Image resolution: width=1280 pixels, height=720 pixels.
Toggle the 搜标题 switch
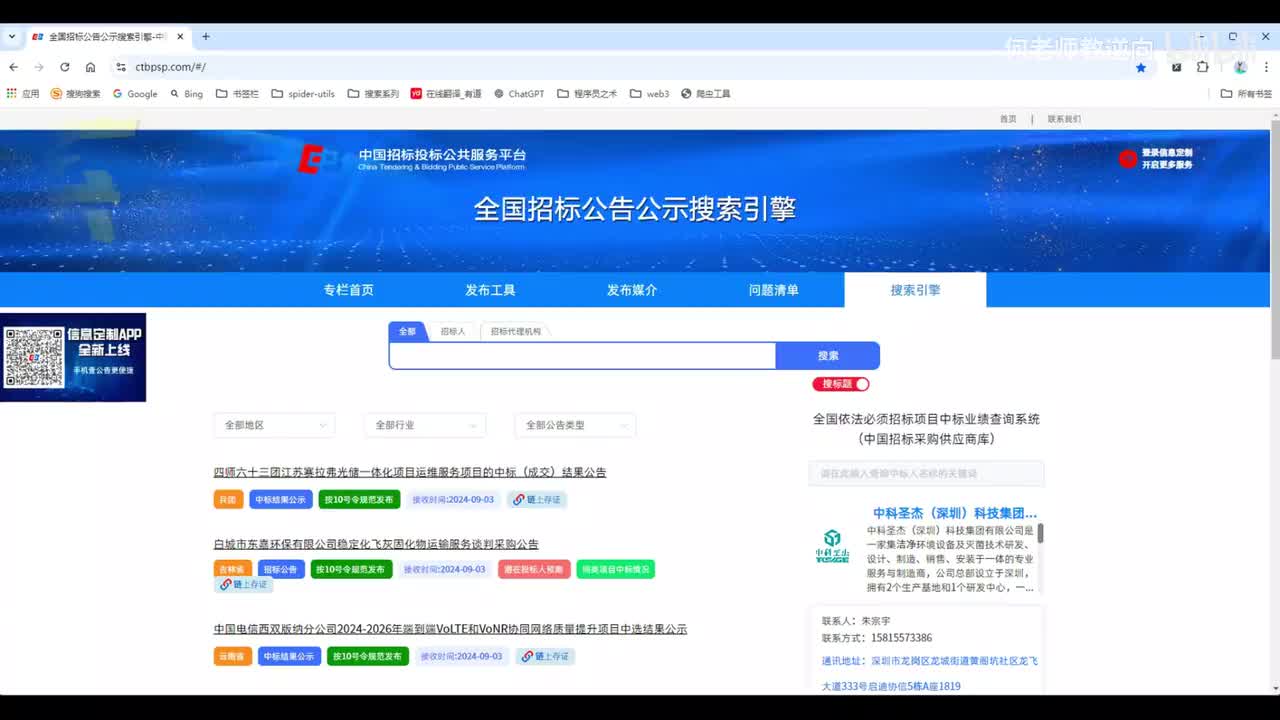(x=841, y=384)
